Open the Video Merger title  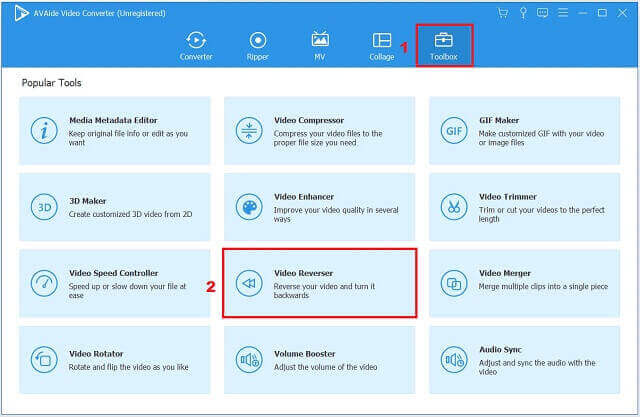click(504, 273)
